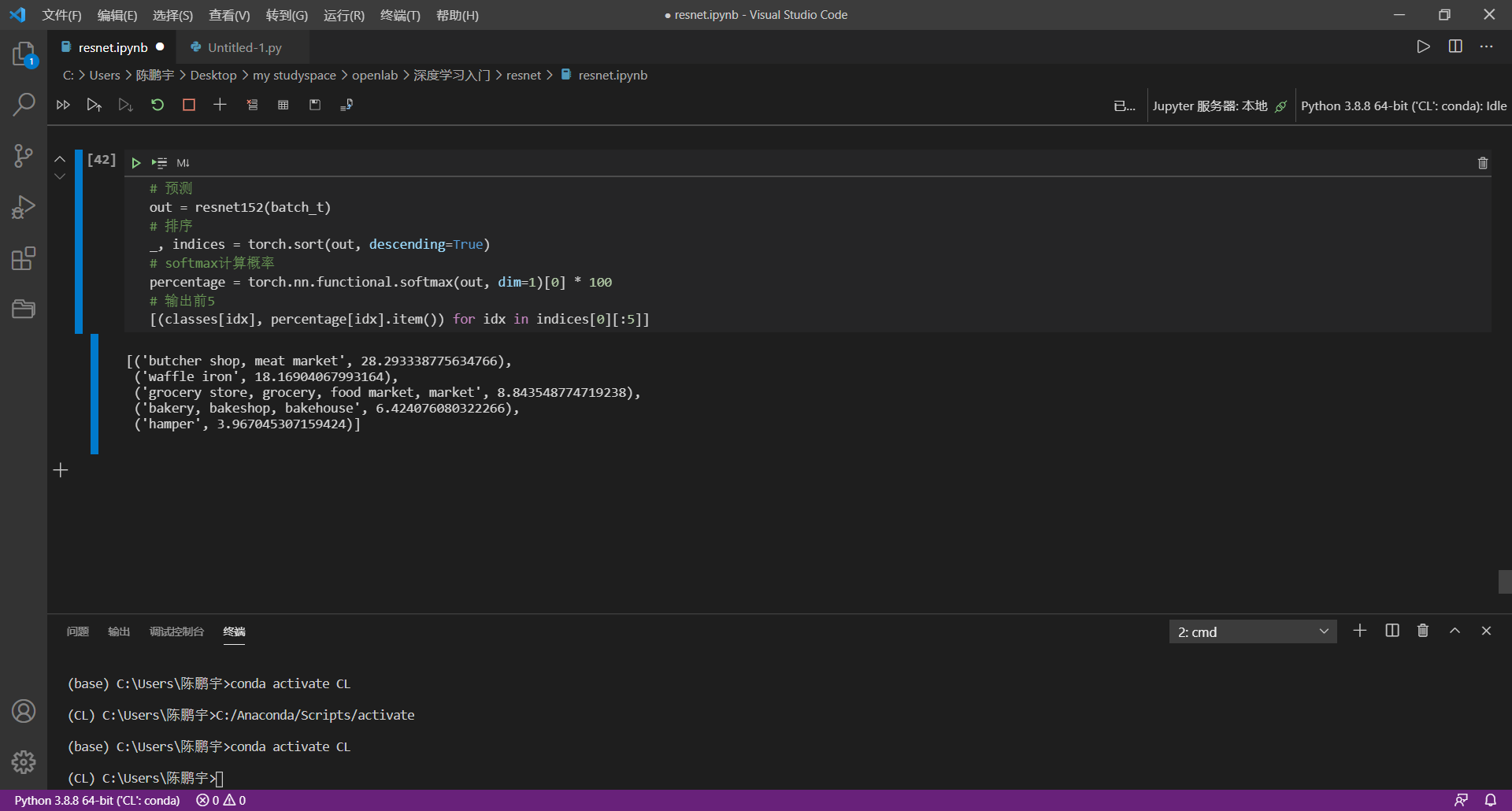This screenshot has height=811, width=1512.
Task: Open the feedback icon in status bar
Action: tap(1461, 801)
